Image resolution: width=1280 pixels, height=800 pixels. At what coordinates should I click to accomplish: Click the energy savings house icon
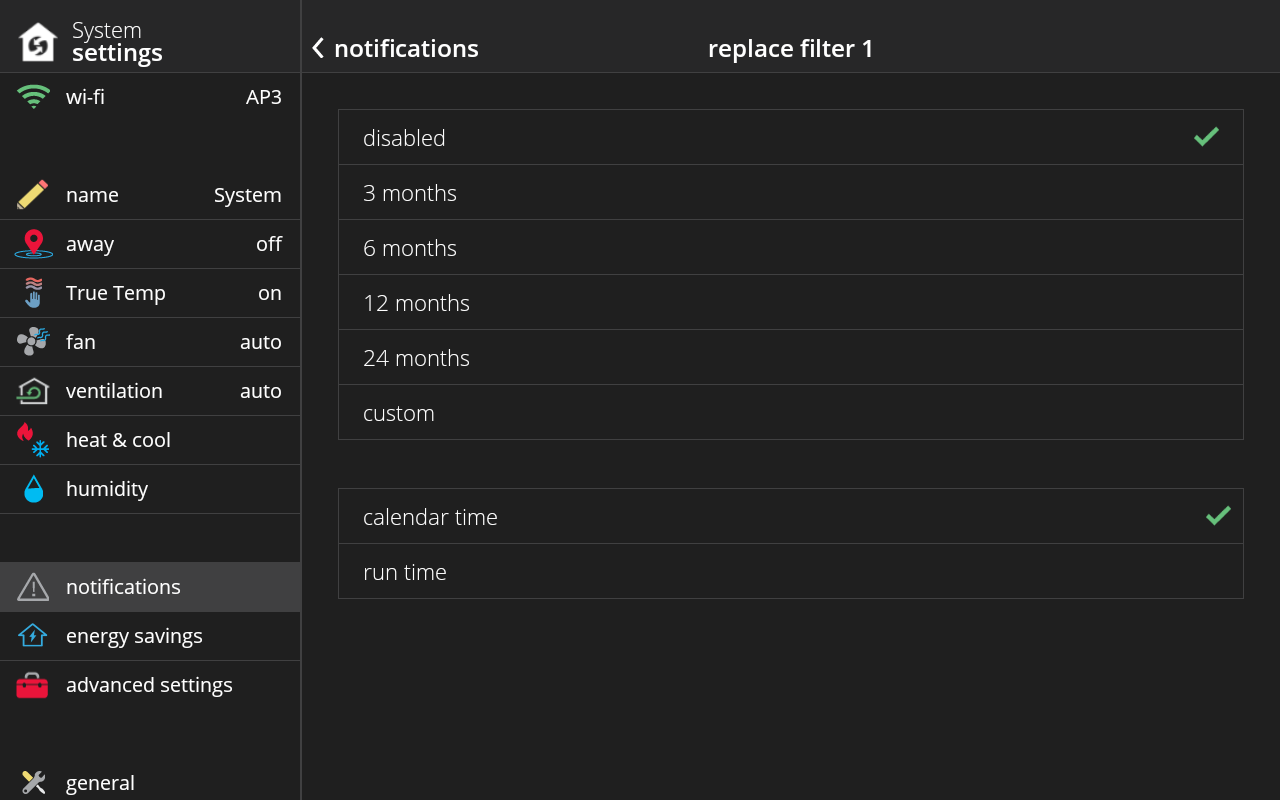click(x=33, y=636)
